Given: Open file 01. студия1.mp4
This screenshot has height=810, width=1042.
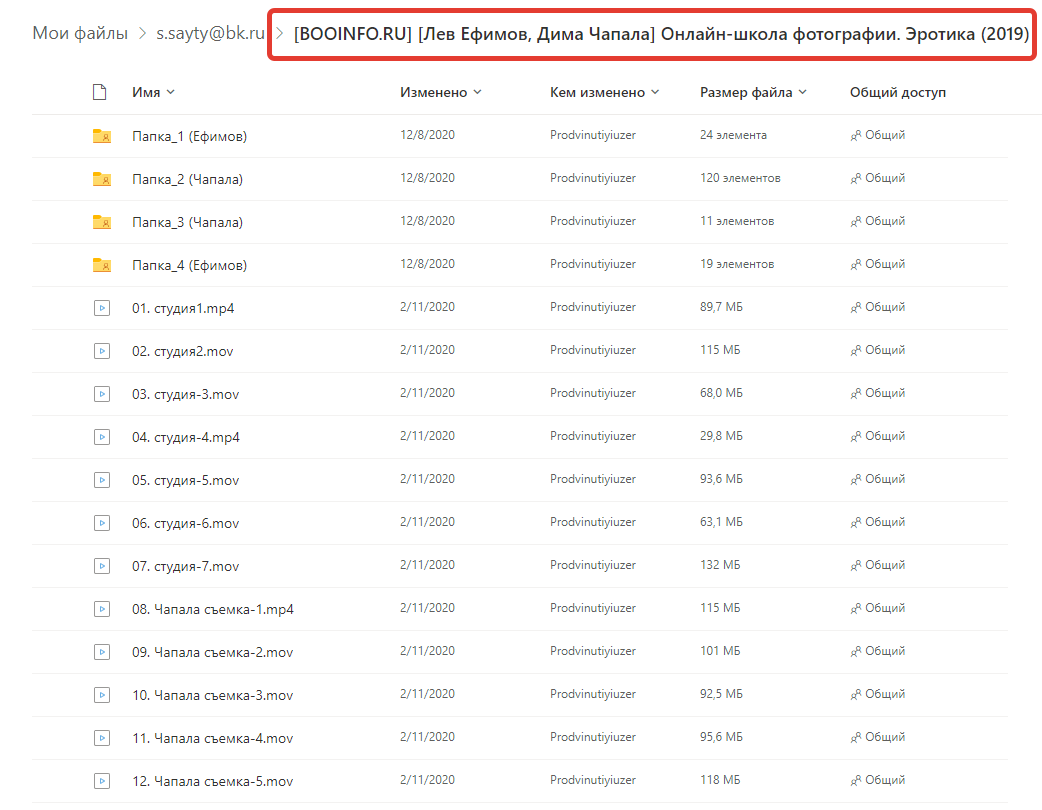Looking at the screenshot, I should (183, 308).
